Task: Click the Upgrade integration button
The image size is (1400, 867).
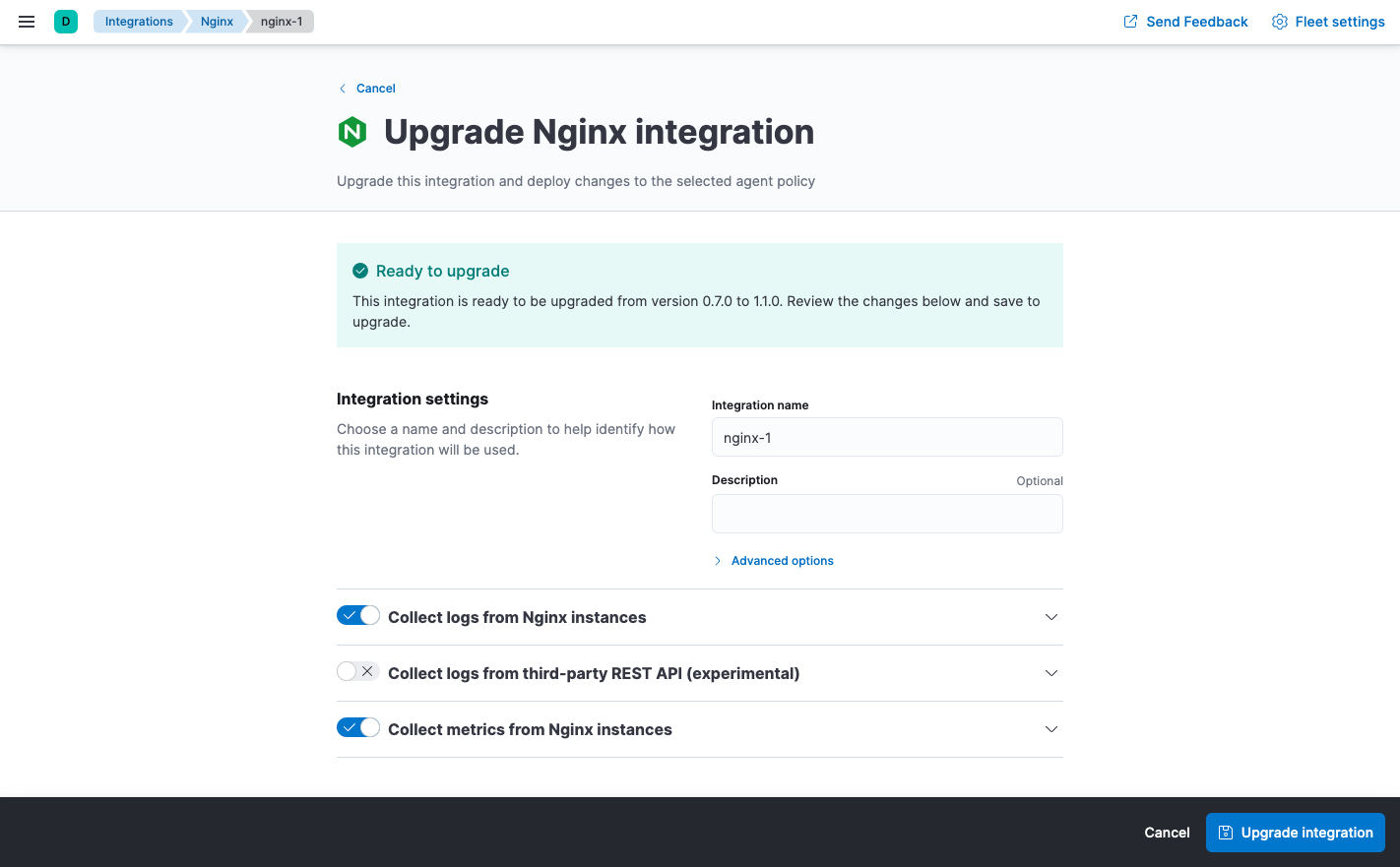Action: [x=1296, y=832]
